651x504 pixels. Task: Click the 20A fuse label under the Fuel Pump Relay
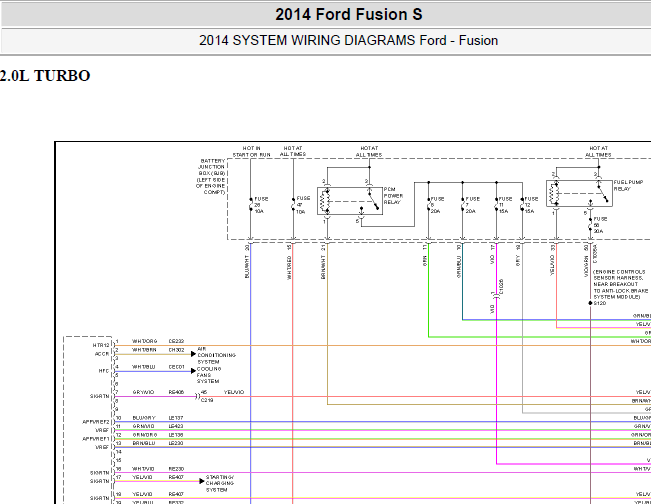point(600,225)
